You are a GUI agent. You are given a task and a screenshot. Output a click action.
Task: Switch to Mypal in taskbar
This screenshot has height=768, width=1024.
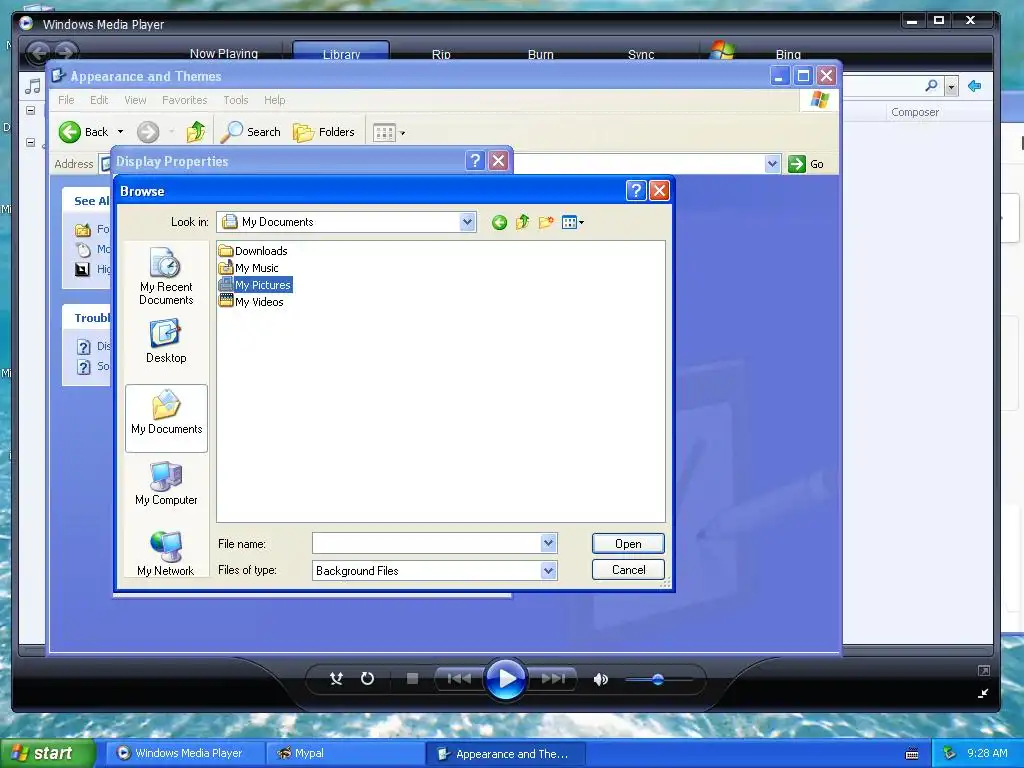coord(345,753)
